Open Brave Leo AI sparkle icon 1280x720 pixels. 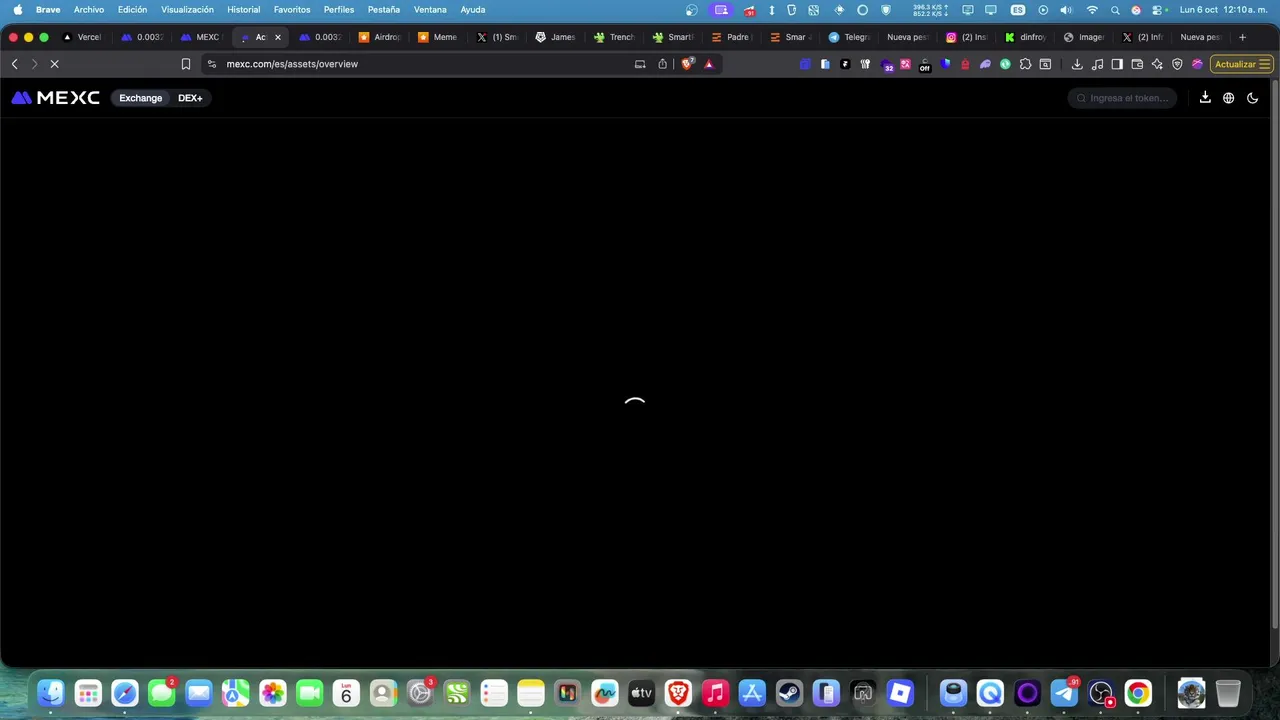pyautogui.click(x=1157, y=64)
